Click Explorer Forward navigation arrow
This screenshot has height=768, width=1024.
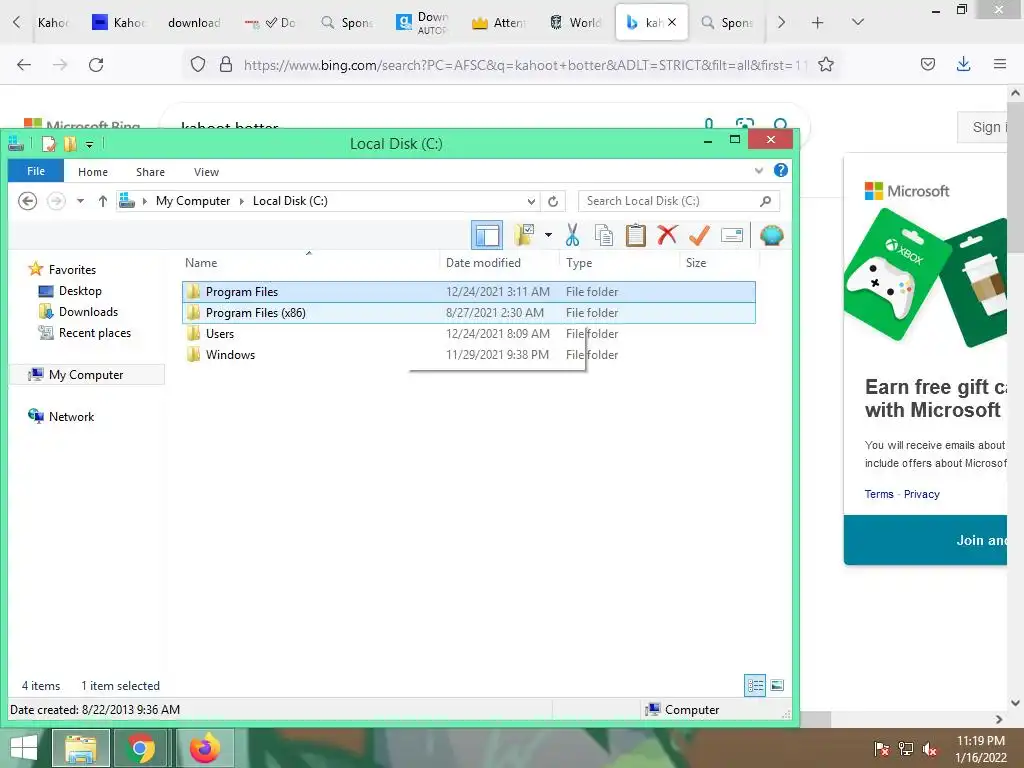[56, 200]
